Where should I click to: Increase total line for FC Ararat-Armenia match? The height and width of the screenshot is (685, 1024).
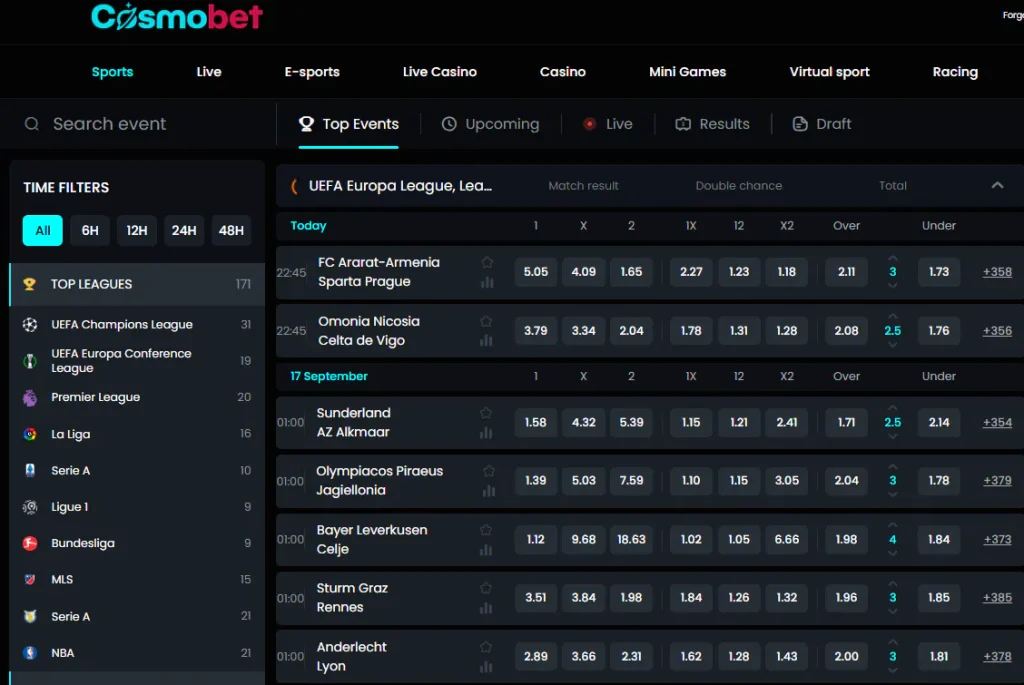tap(893, 258)
